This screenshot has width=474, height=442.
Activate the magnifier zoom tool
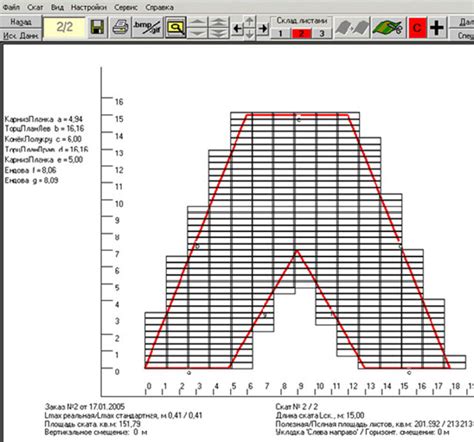tap(176, 27)
